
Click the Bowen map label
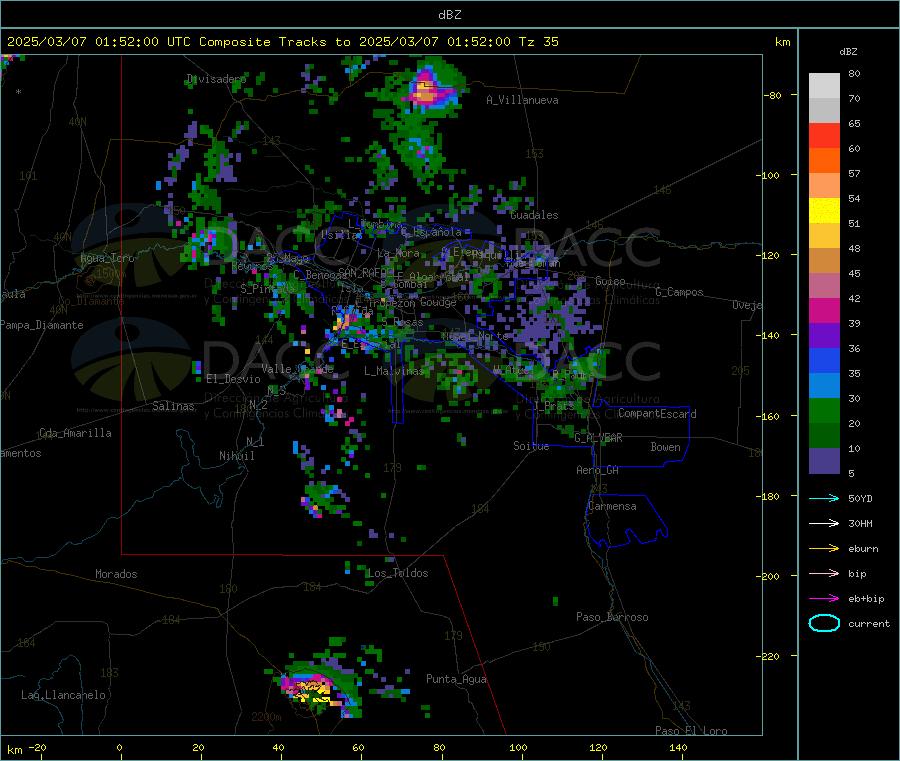[x=665, y=447]
